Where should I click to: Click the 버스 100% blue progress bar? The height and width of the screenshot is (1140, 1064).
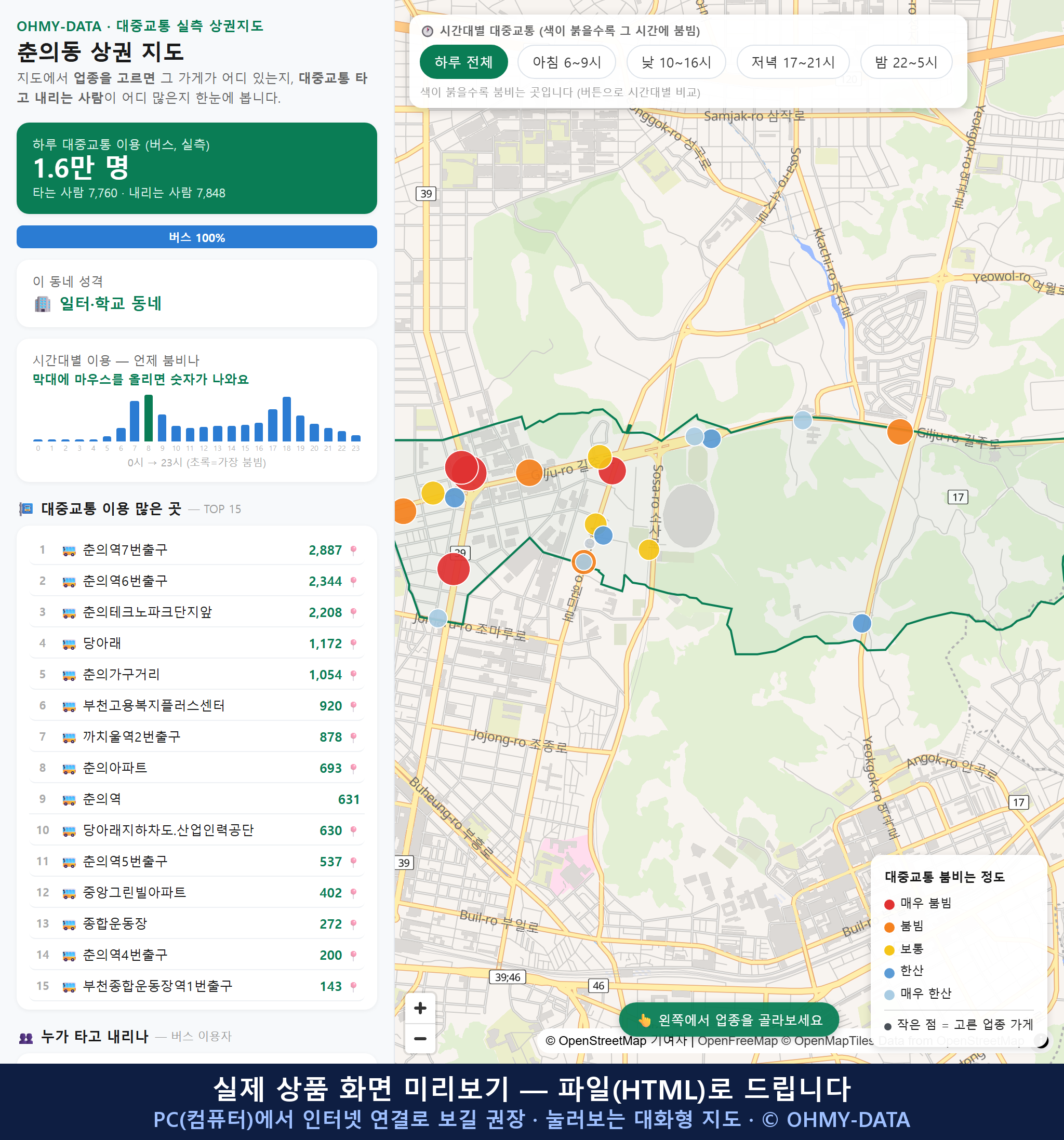click(197, 237)
